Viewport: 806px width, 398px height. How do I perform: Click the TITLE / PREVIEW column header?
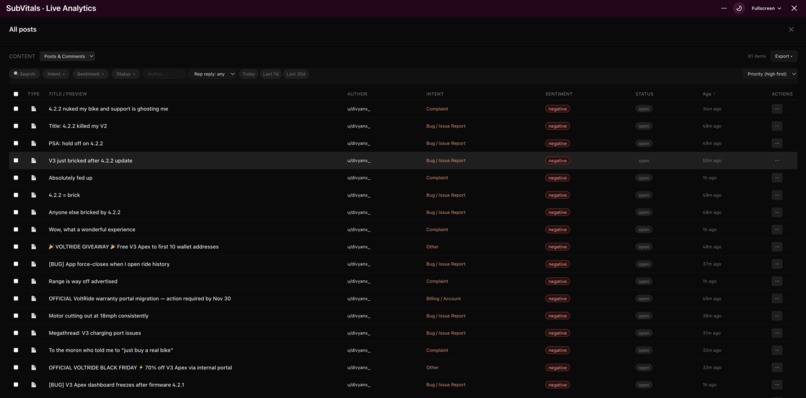[x=68, y=94]
